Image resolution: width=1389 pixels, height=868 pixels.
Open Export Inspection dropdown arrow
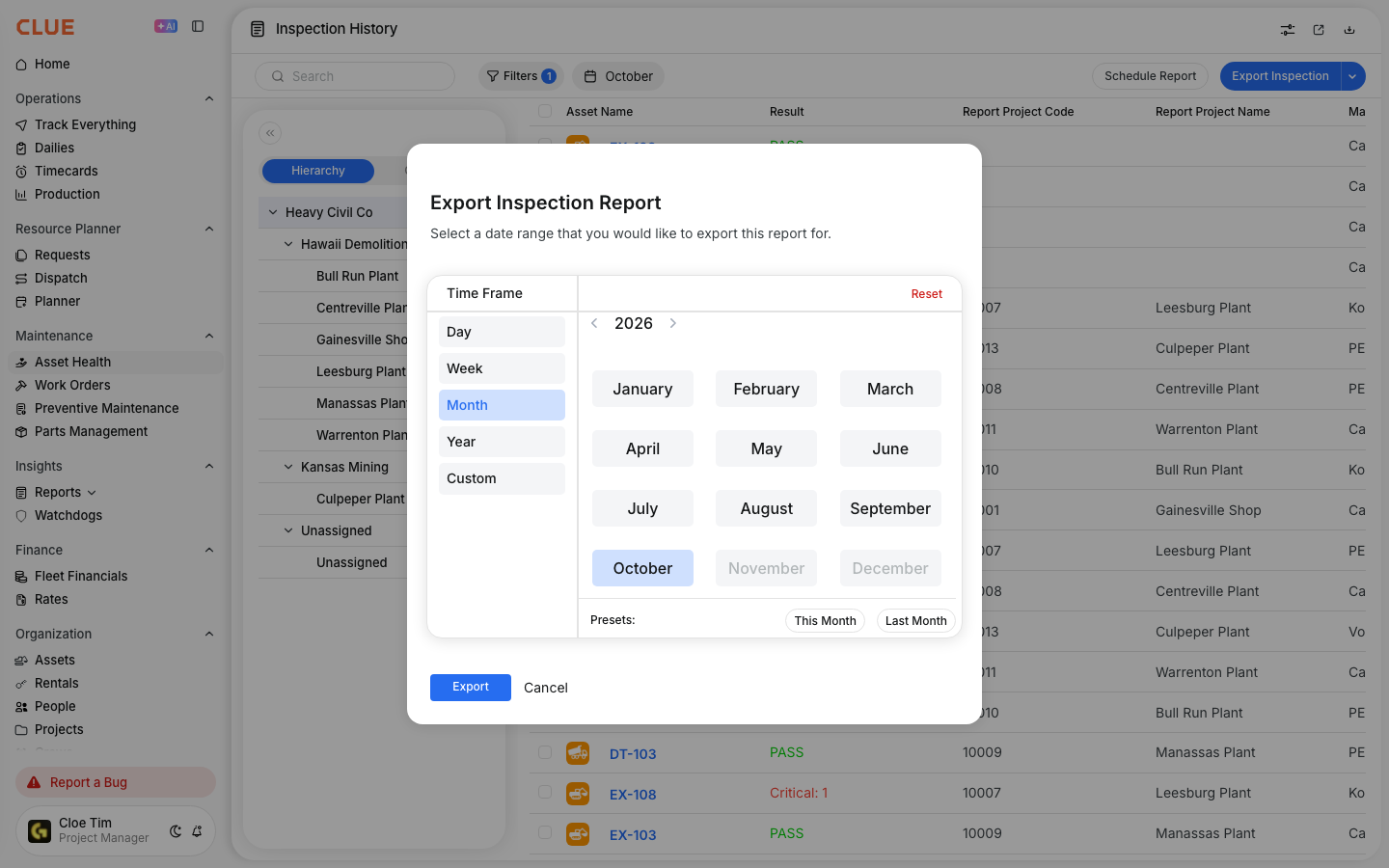coord(1353,76)
